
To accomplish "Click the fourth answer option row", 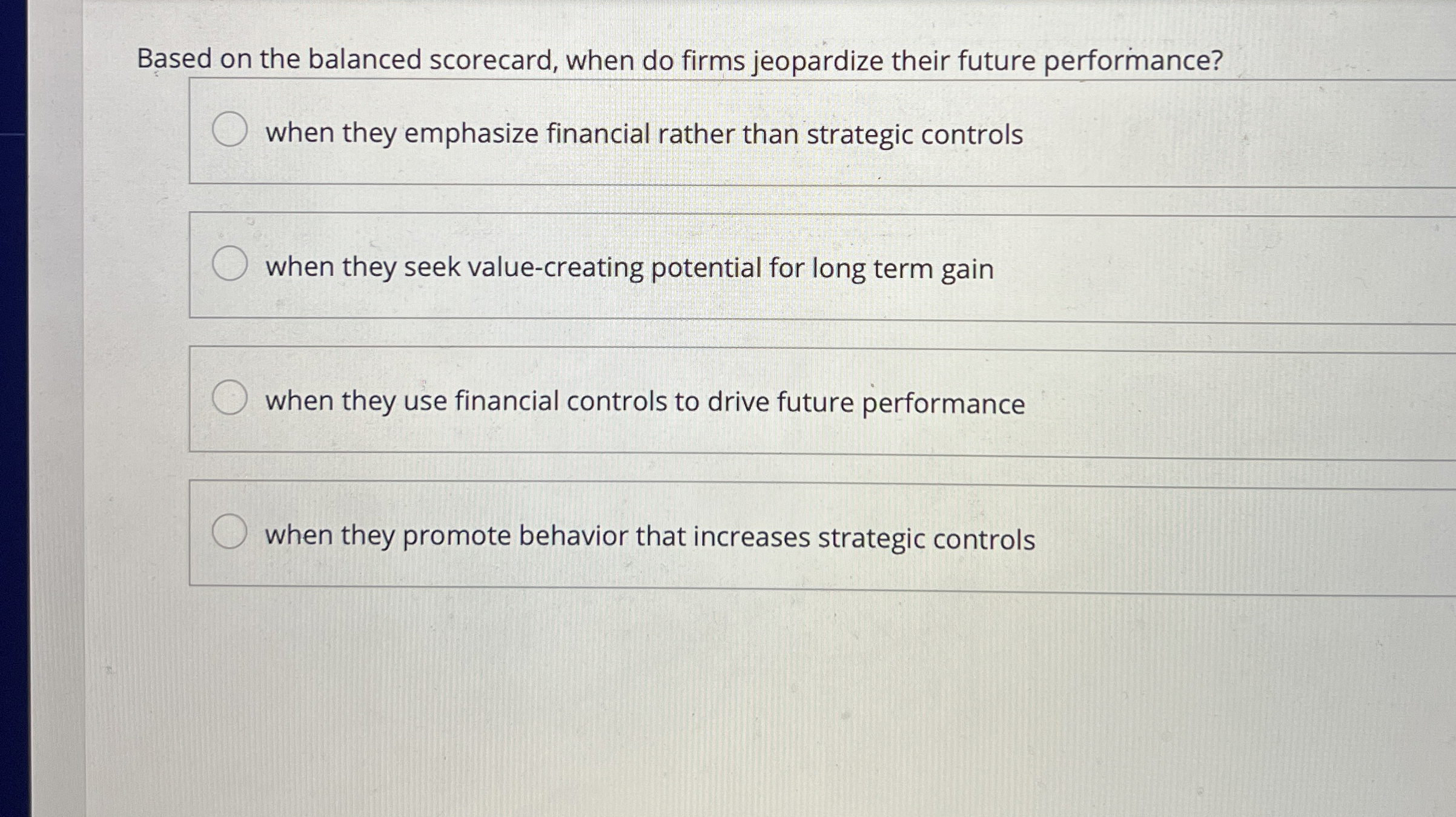I will (x=727, y=532).
